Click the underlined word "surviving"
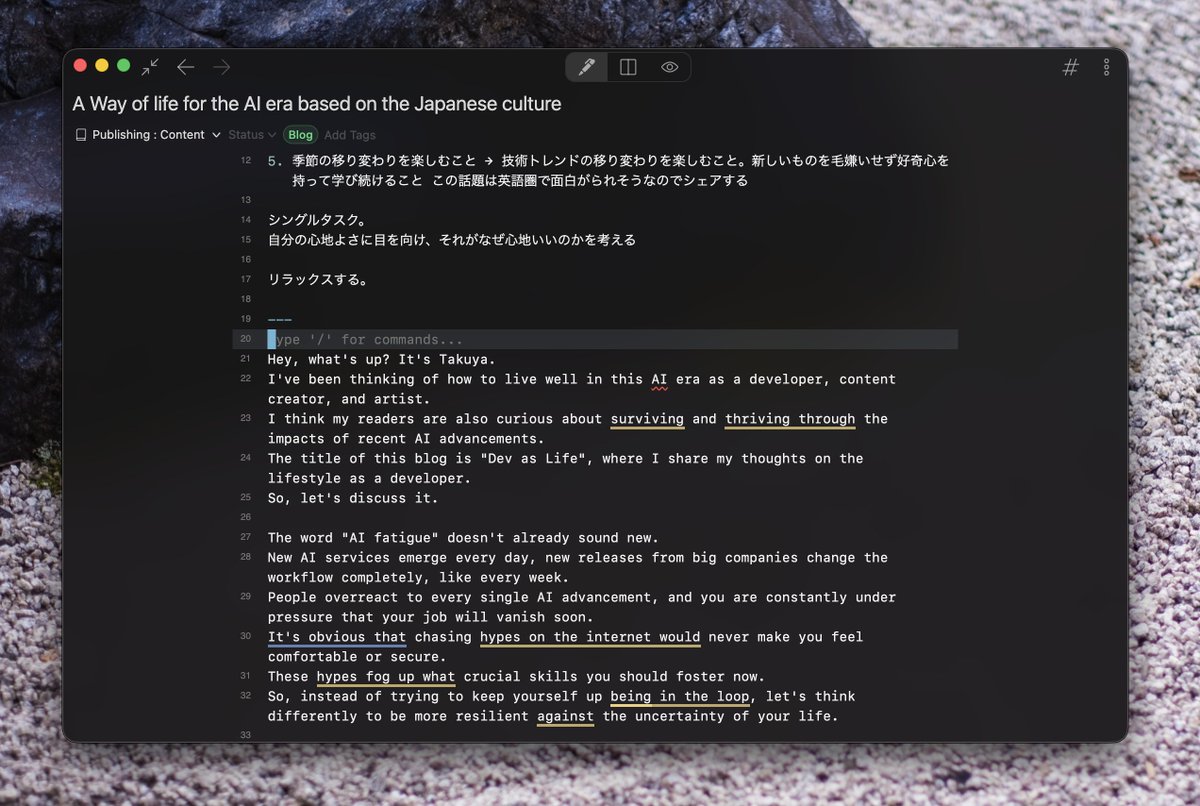This screenshot has width=1200, height=806. pos(647,419)
